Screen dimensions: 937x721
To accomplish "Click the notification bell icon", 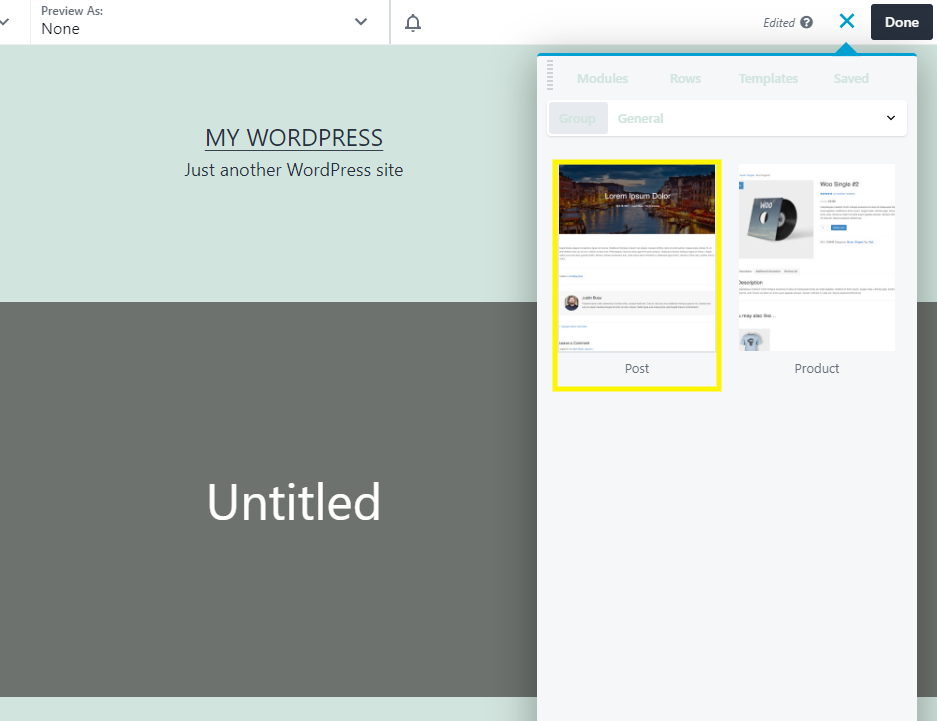I will (x=412, y=22).
